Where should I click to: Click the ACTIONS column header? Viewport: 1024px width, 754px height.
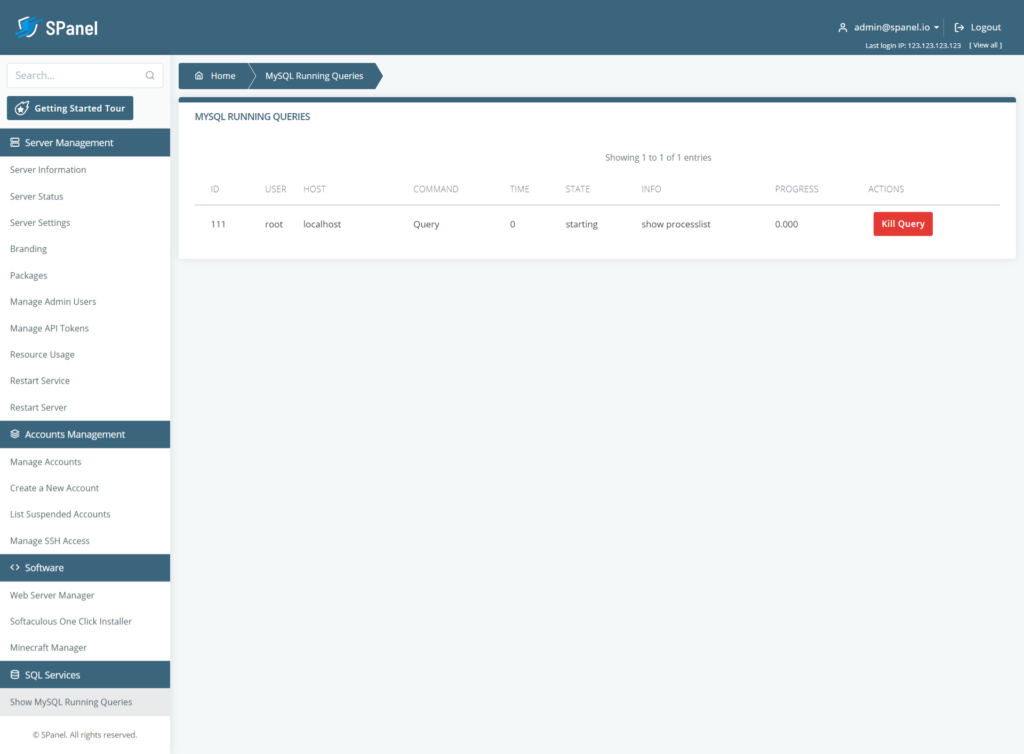(x=886, y=189)
